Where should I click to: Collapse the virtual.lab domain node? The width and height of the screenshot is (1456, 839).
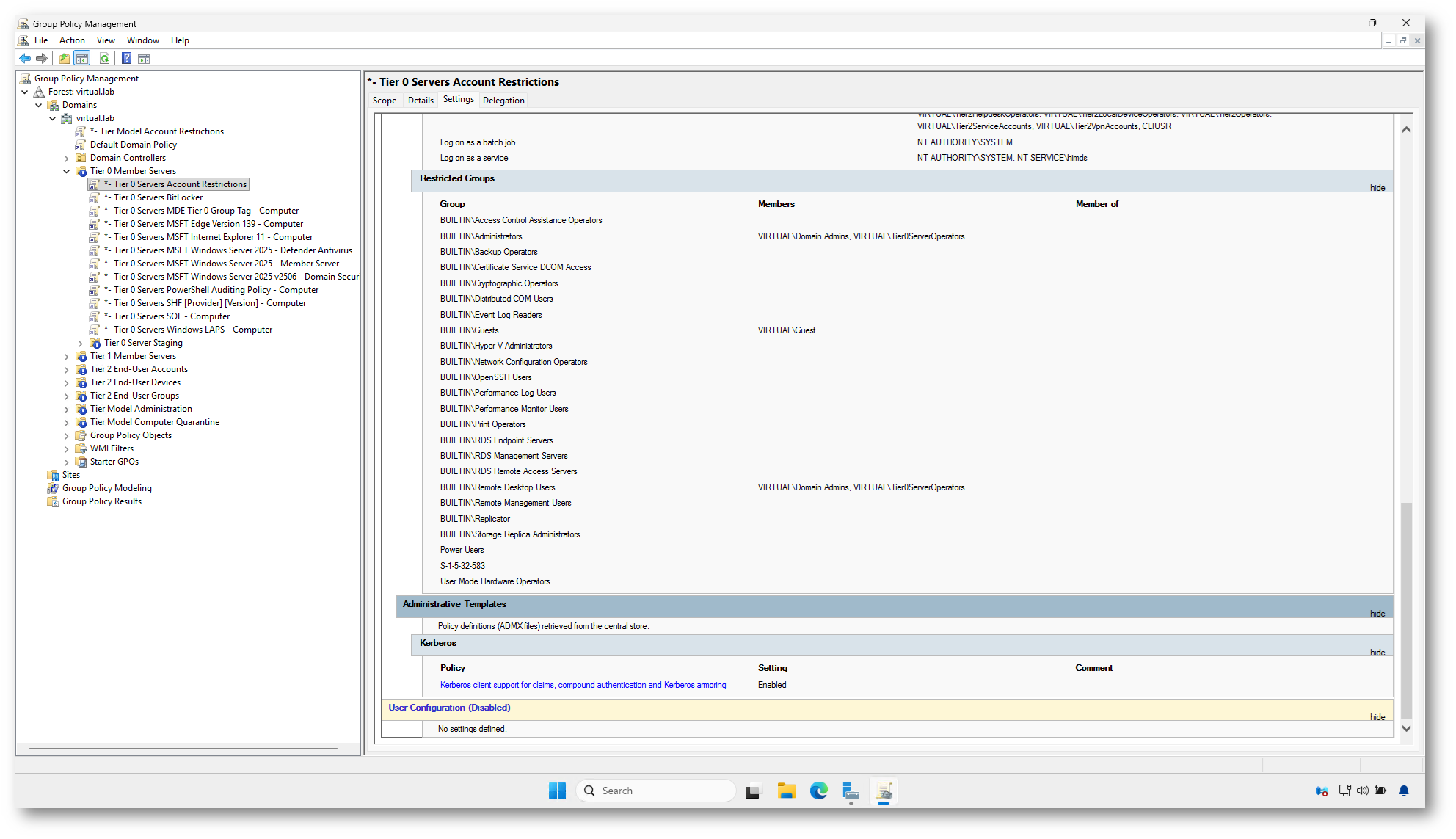pos(53,119)
